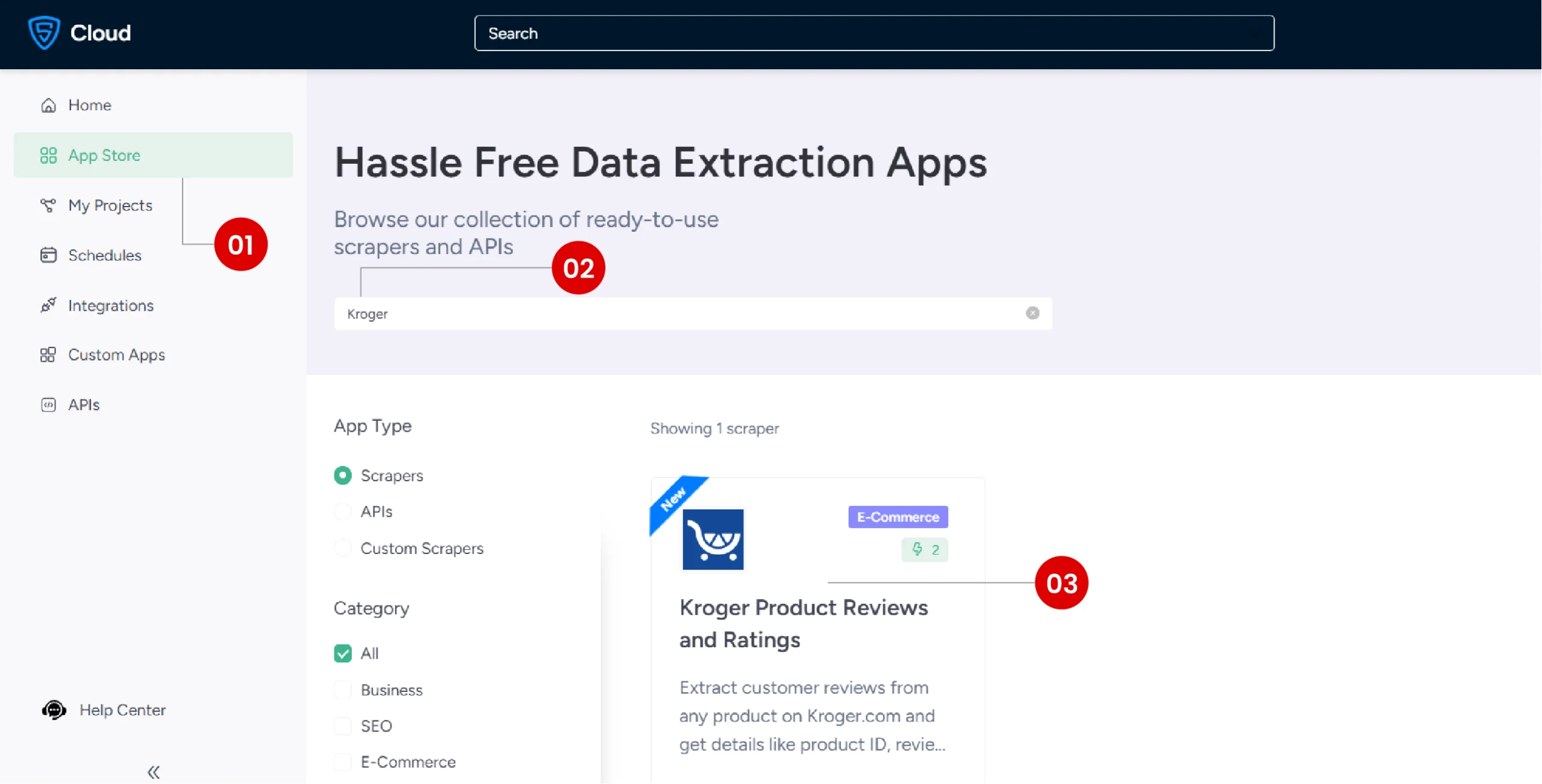Click the Home house icon in sidebar

(48, 105)
